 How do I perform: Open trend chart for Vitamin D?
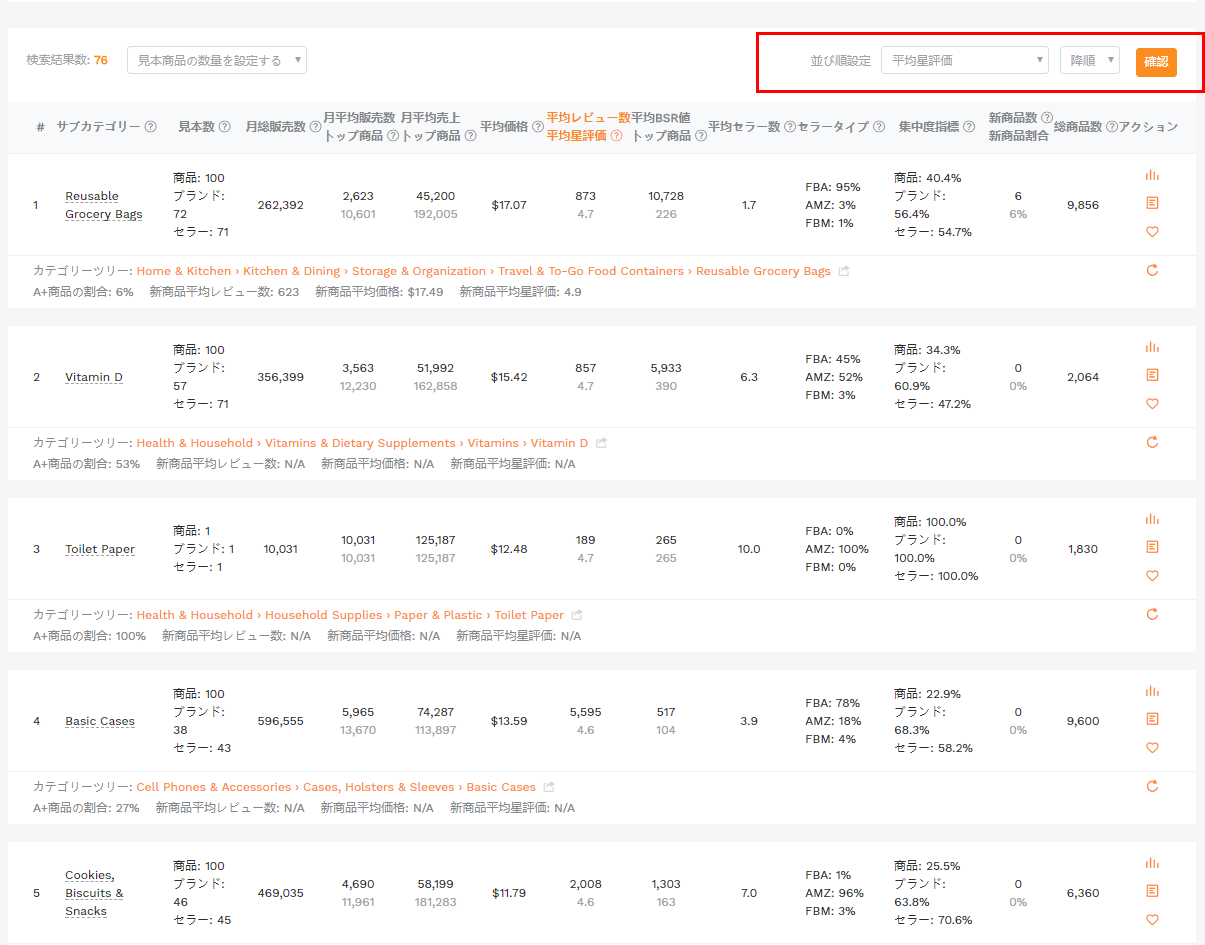pyautogui.click(x=1152, y=347)
